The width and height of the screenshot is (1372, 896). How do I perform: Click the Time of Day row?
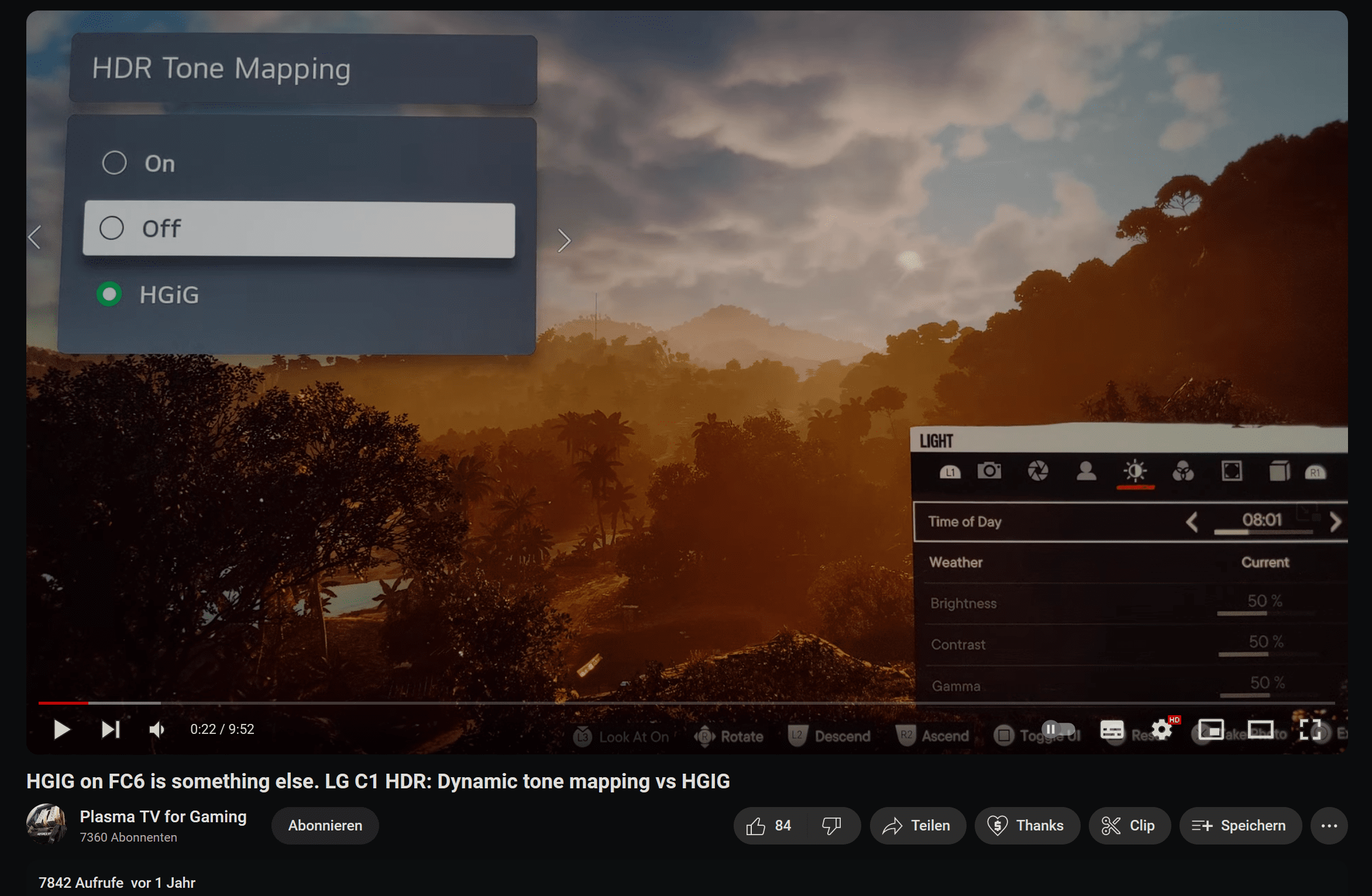(1131, 521)
